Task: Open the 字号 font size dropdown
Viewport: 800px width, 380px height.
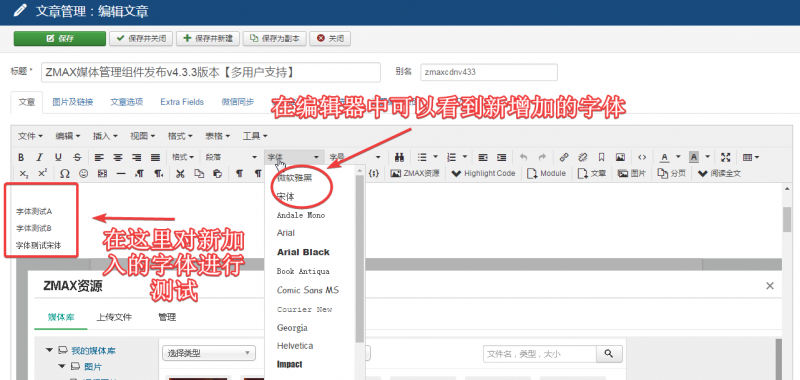Action: tap(355, 157)
